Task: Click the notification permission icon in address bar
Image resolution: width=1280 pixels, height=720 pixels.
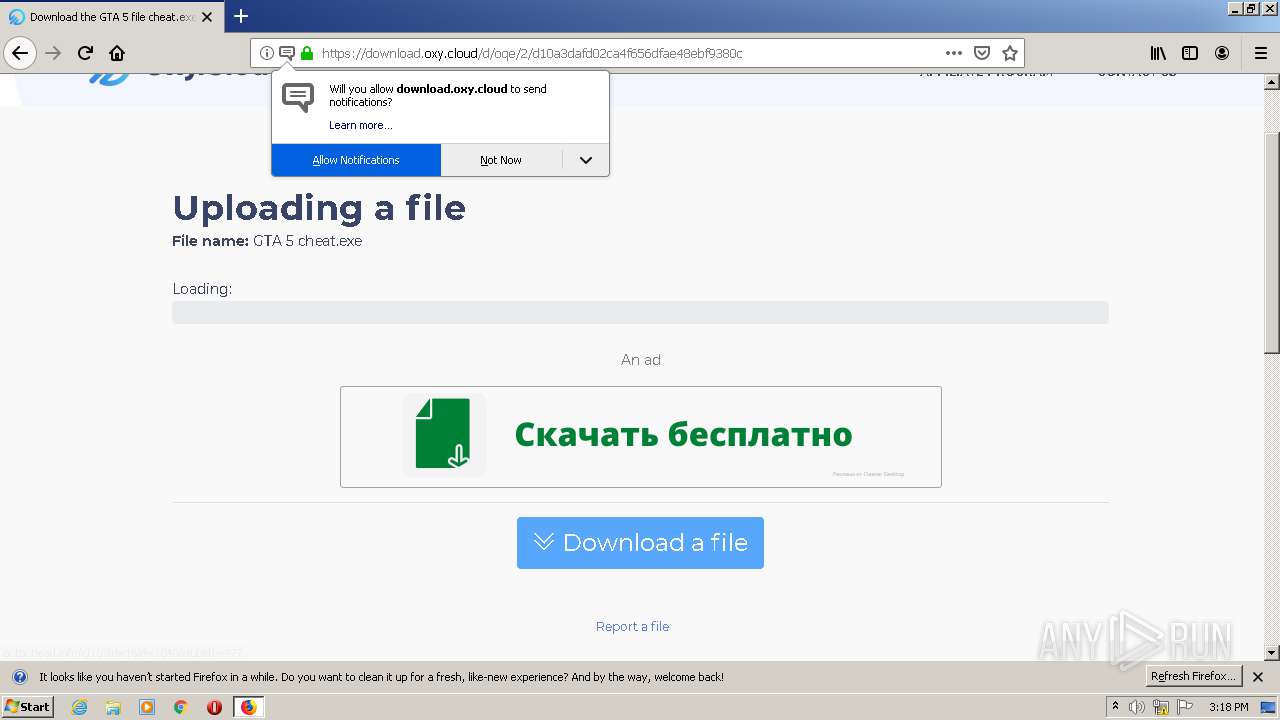Action: click(287, 53)
